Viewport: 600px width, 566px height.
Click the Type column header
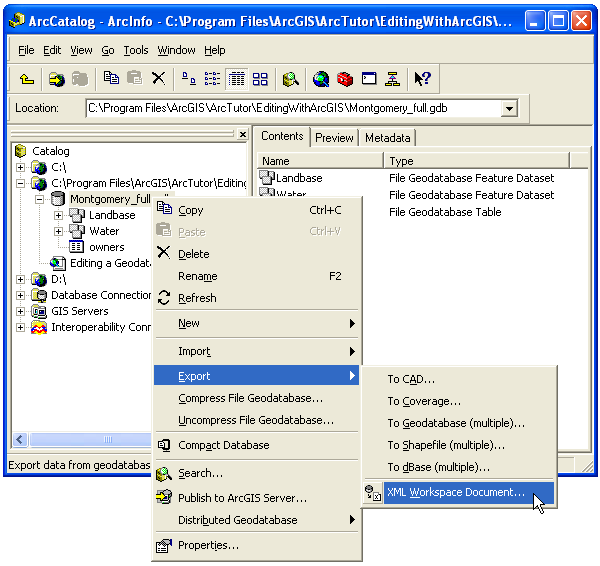pyautogui.click(x=475, y=160)
